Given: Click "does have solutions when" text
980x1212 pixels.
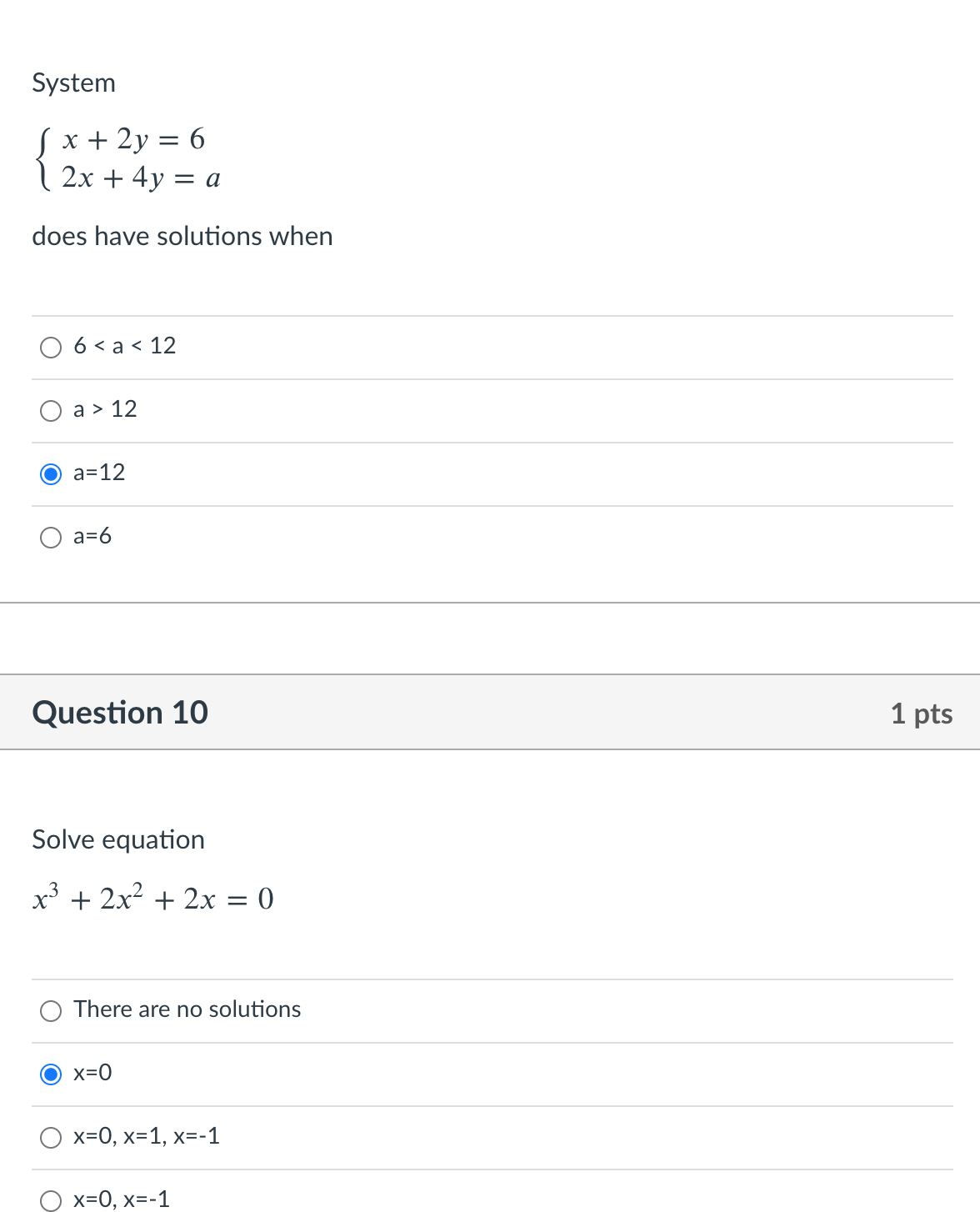Looking at the screenshot, I should click(182, 237).
